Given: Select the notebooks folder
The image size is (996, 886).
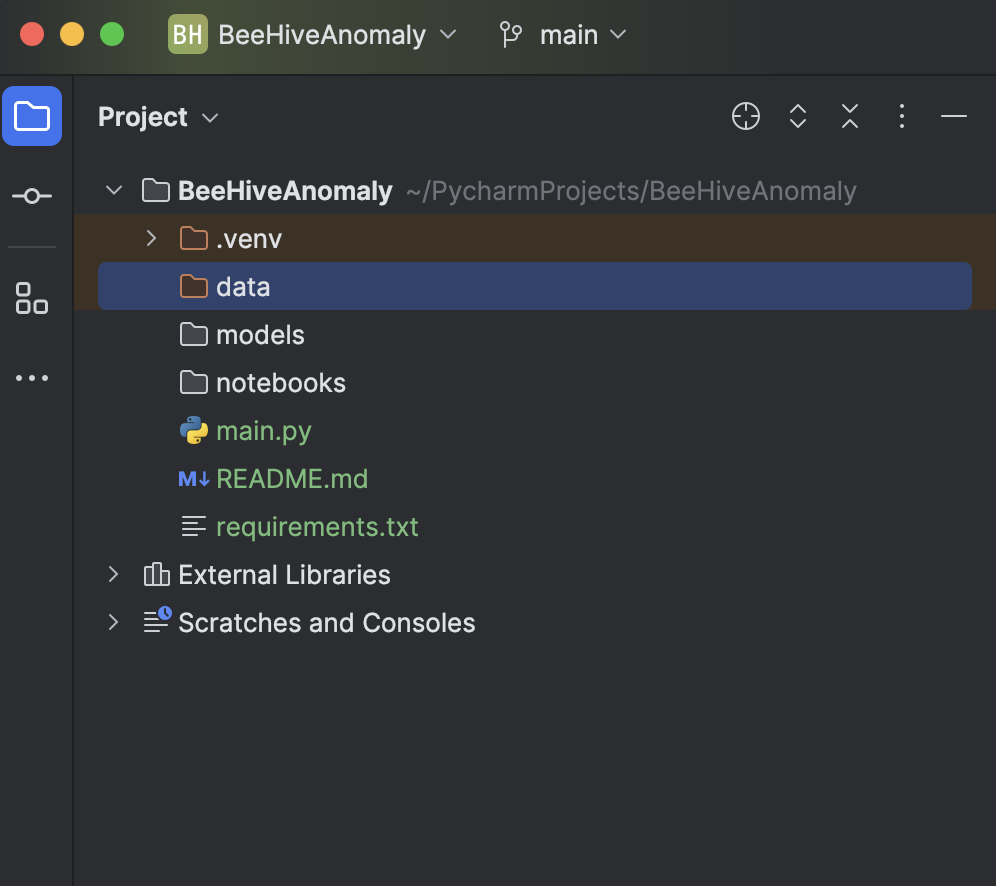Looking at the screenshot, I should pos(280,383).
